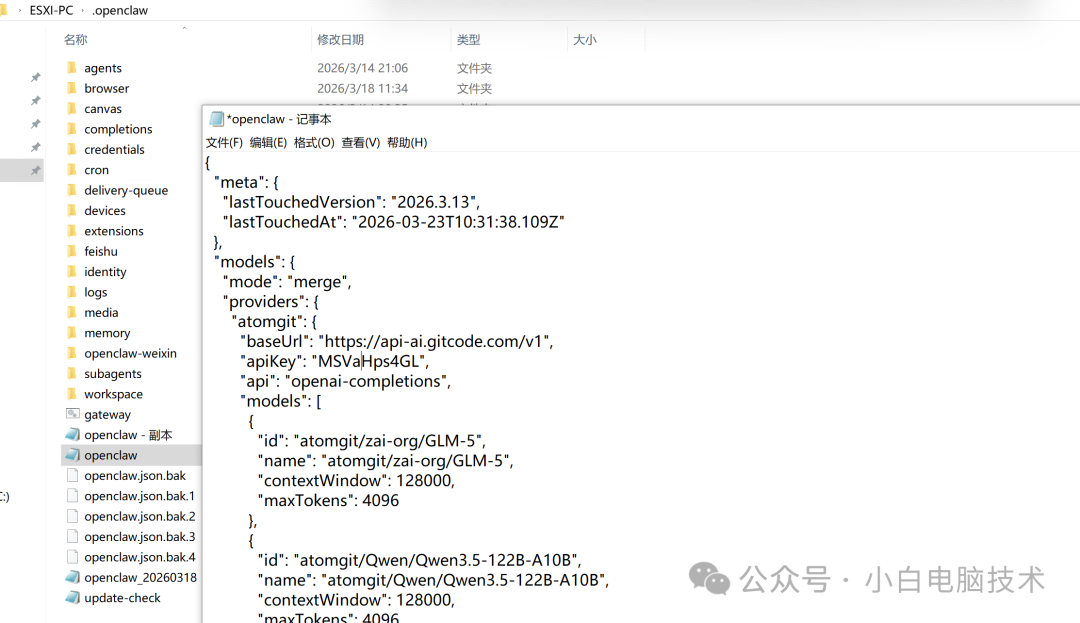
Task: Select the gateway script file icon
Action: tap(72, 414)
